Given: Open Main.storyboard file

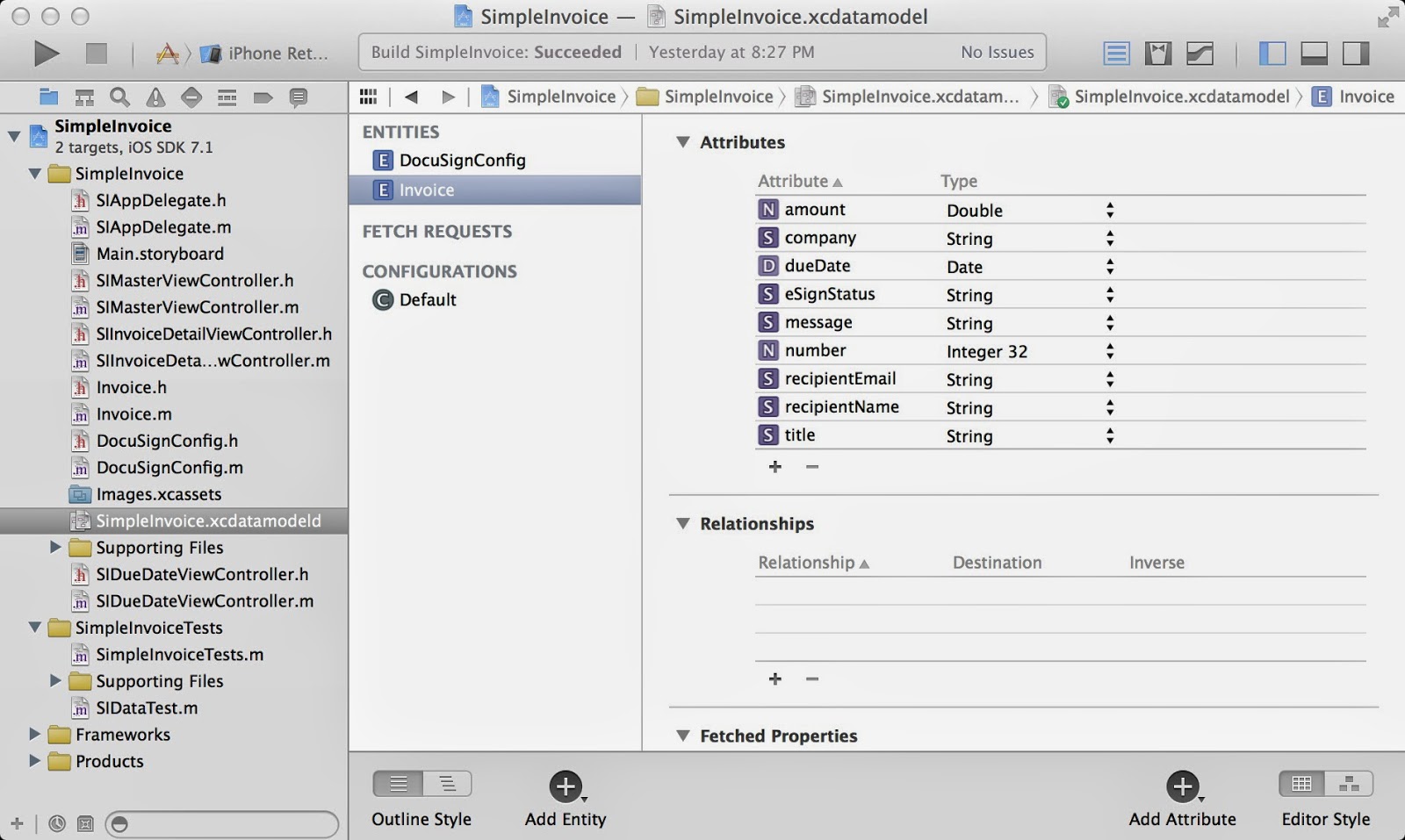Looking at the screenshot, I should [x=160, y=254].
